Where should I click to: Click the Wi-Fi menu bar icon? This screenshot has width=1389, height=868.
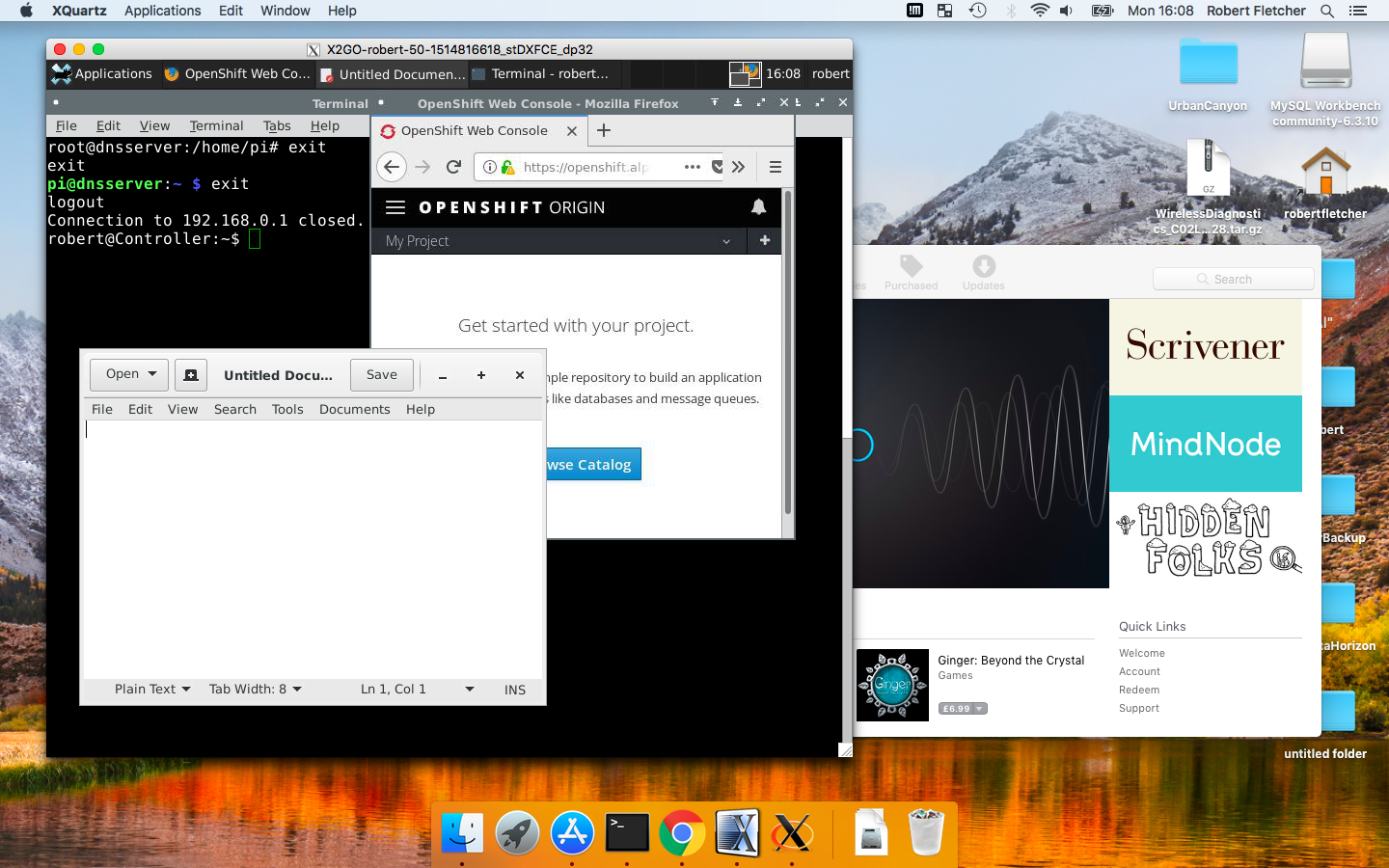pyautogui.click(x=1039, y=11)
